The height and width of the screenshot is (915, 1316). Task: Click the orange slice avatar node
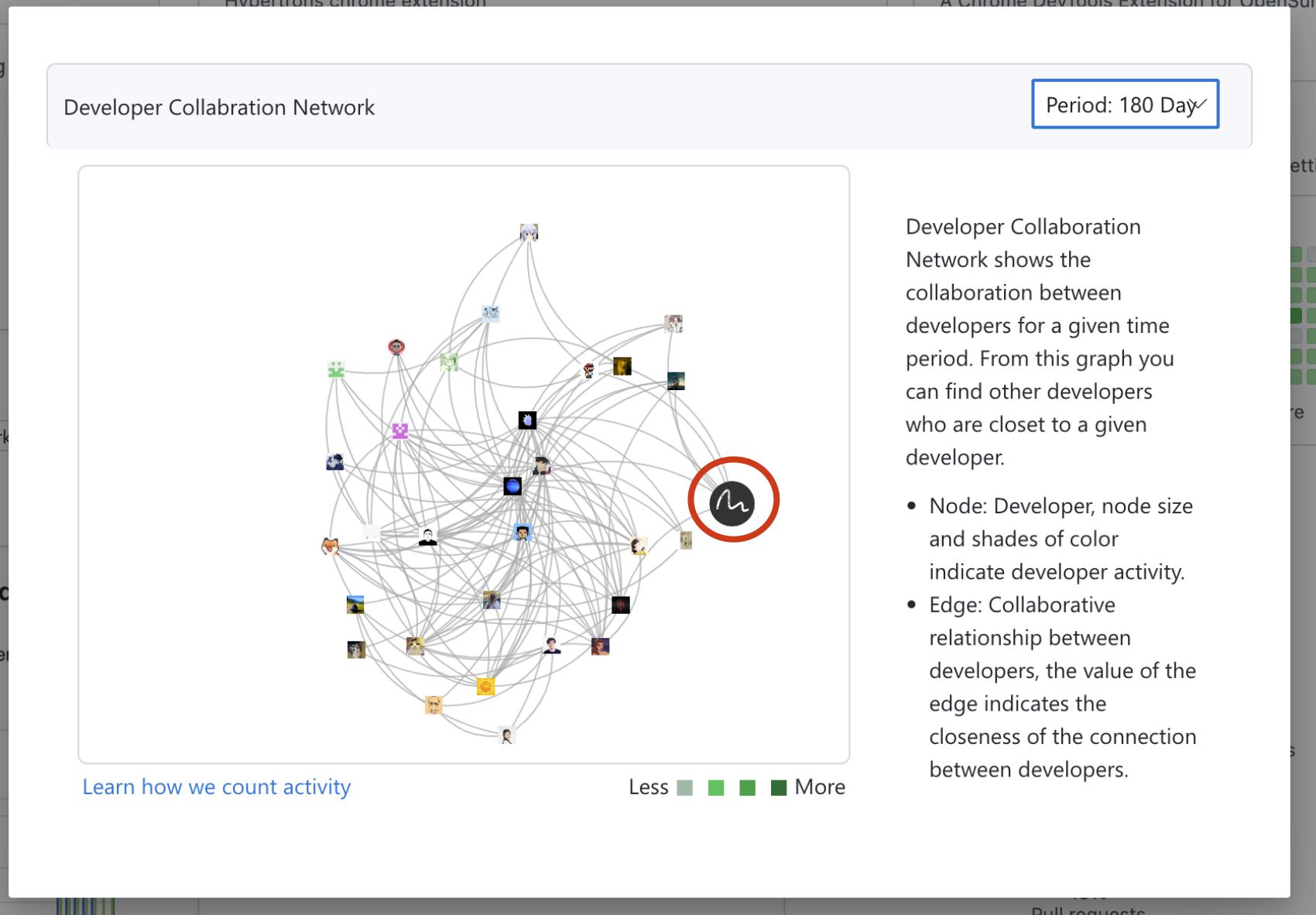tap(485, 687)
